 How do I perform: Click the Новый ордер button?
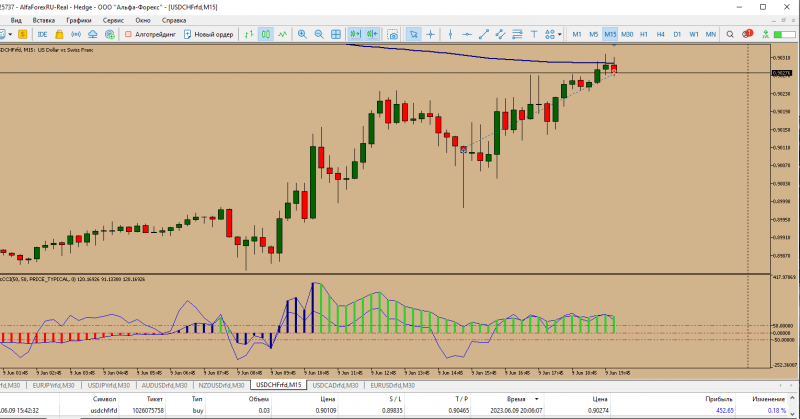pos(208,34)
